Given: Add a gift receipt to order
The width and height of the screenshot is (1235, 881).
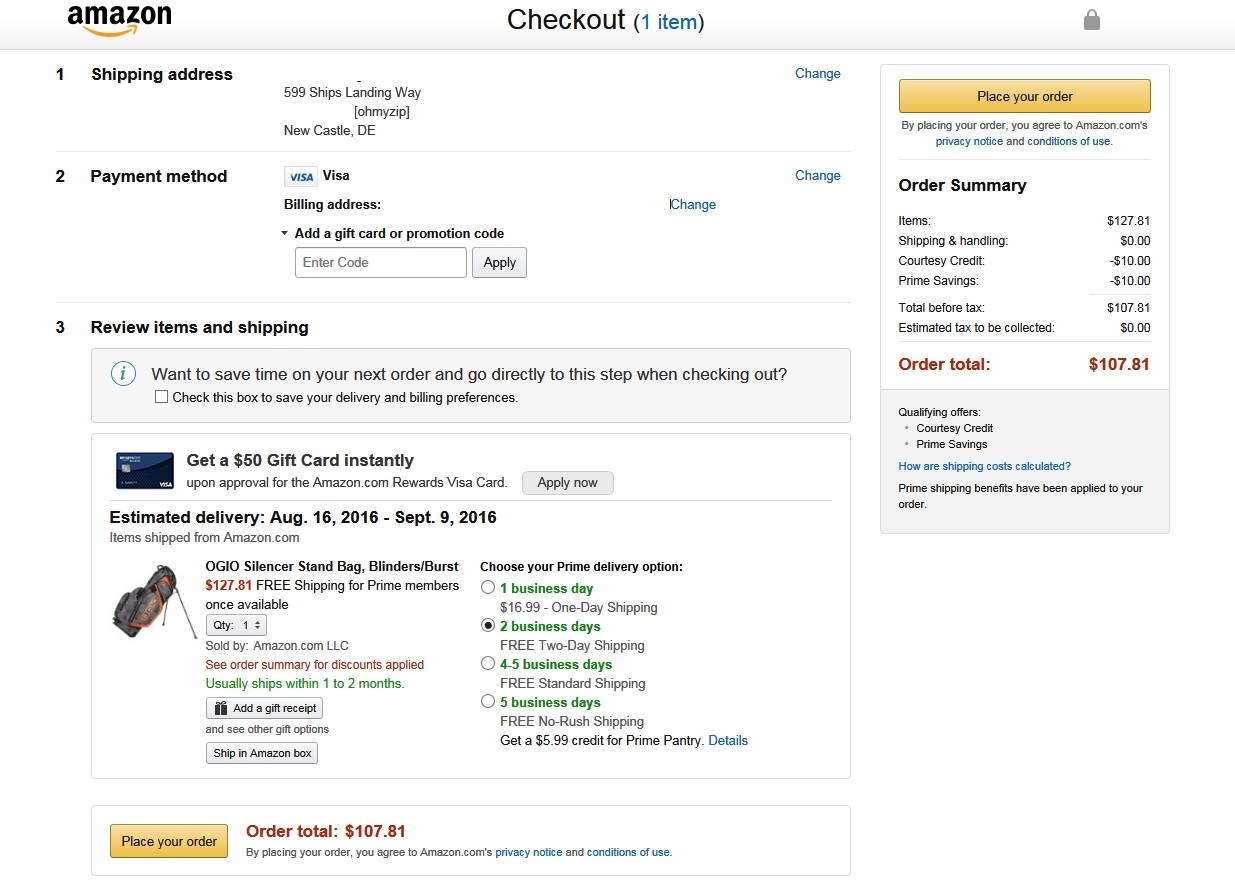Looking at the screenshot, I should click(265, 708).
